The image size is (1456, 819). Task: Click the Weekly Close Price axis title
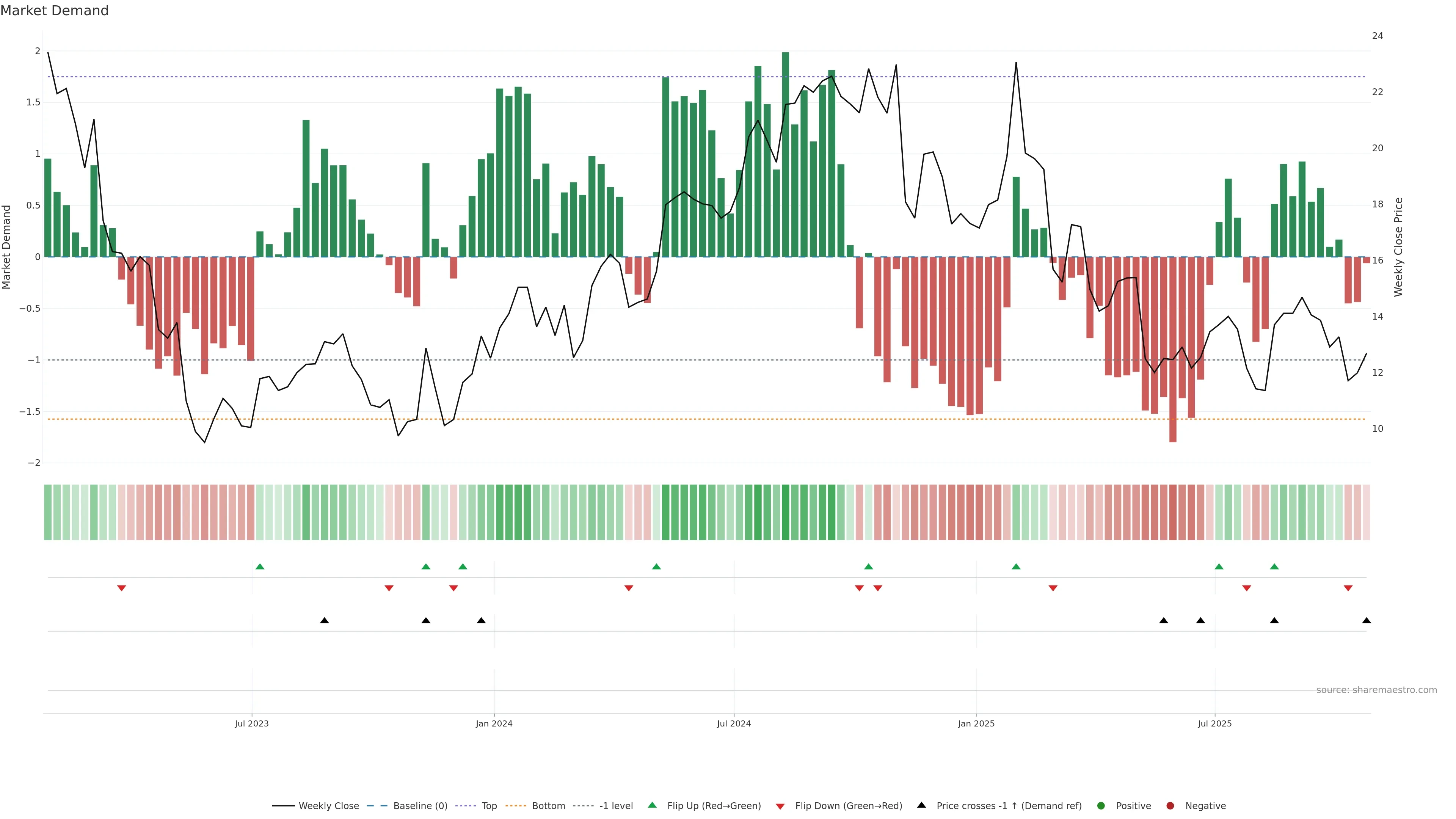coord(1398,247)
